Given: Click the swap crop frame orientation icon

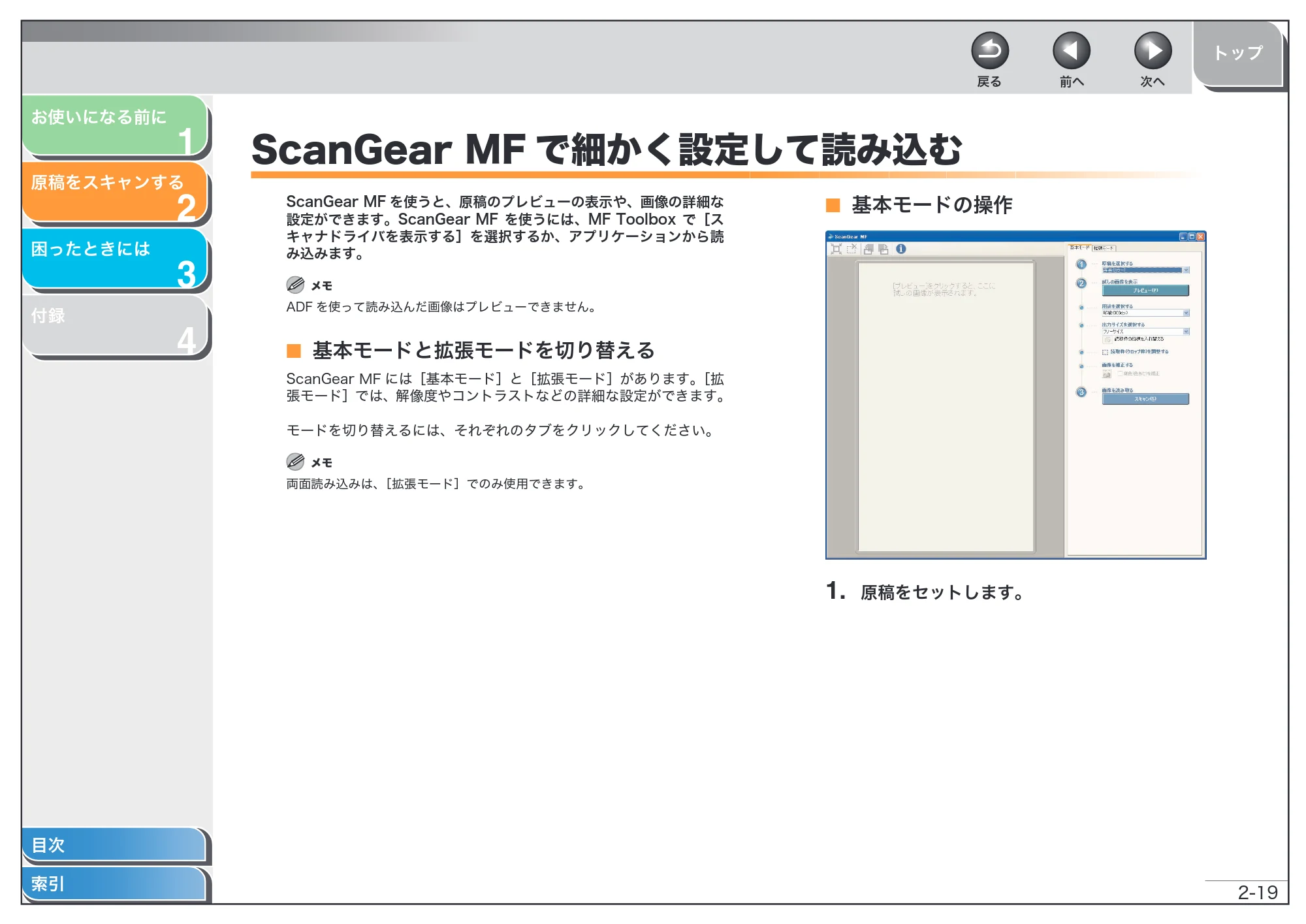Looking at the screenshot, I should click(1107, 340).
